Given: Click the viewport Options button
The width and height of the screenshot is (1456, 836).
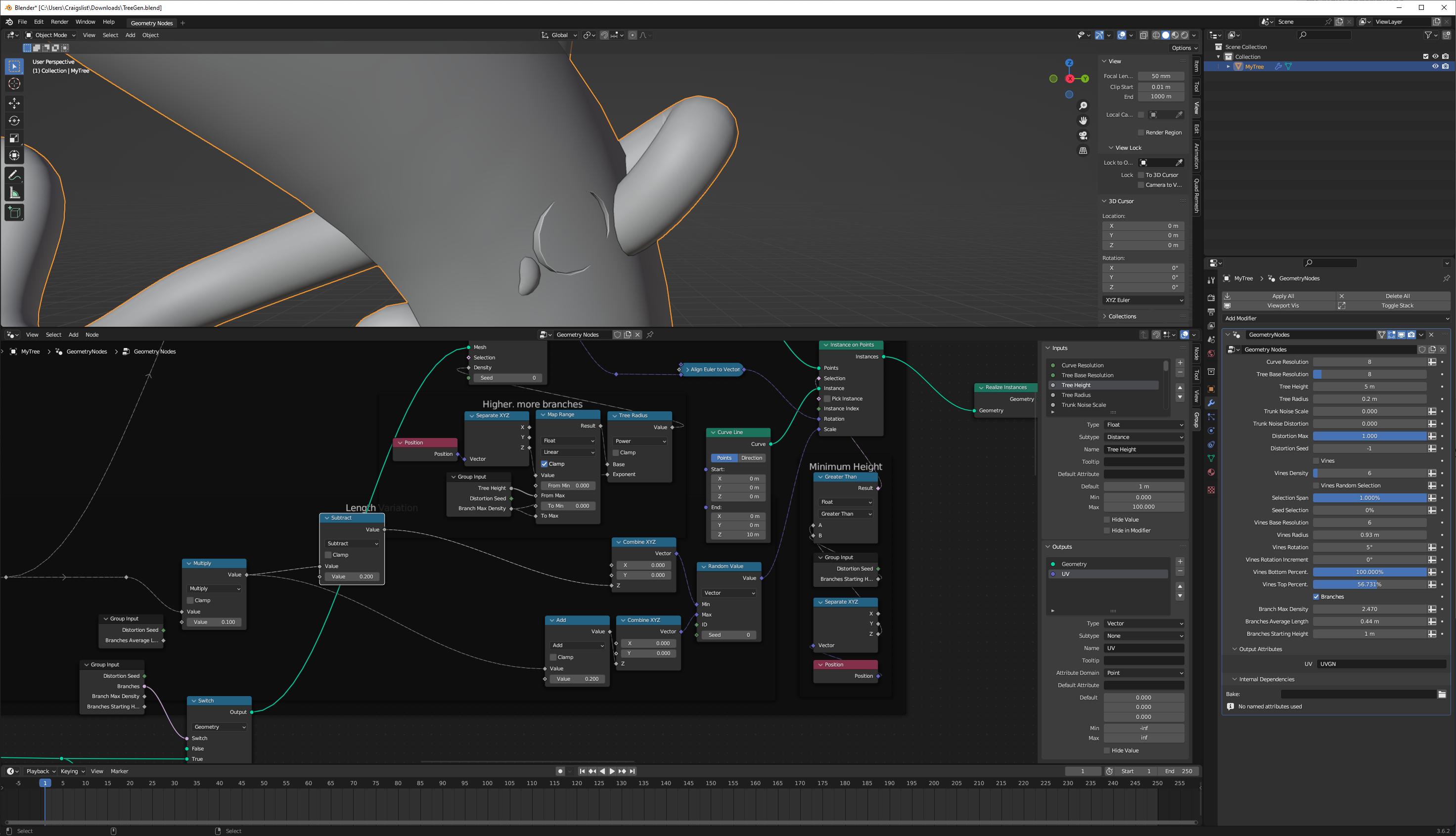Looking at the screenshot, I should point(1184,48).
